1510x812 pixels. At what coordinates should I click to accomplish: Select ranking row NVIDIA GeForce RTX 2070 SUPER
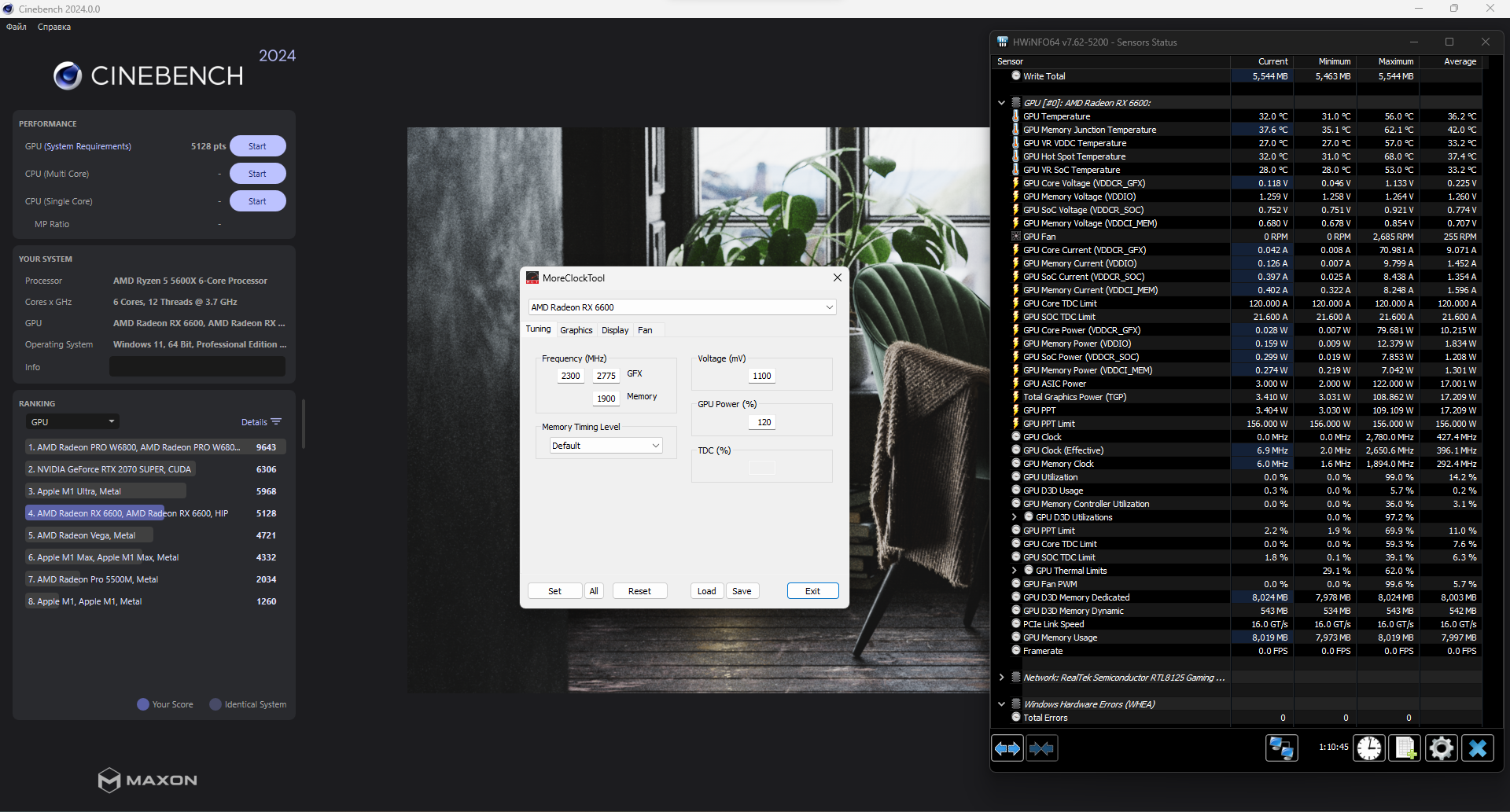tap(154, 469)
